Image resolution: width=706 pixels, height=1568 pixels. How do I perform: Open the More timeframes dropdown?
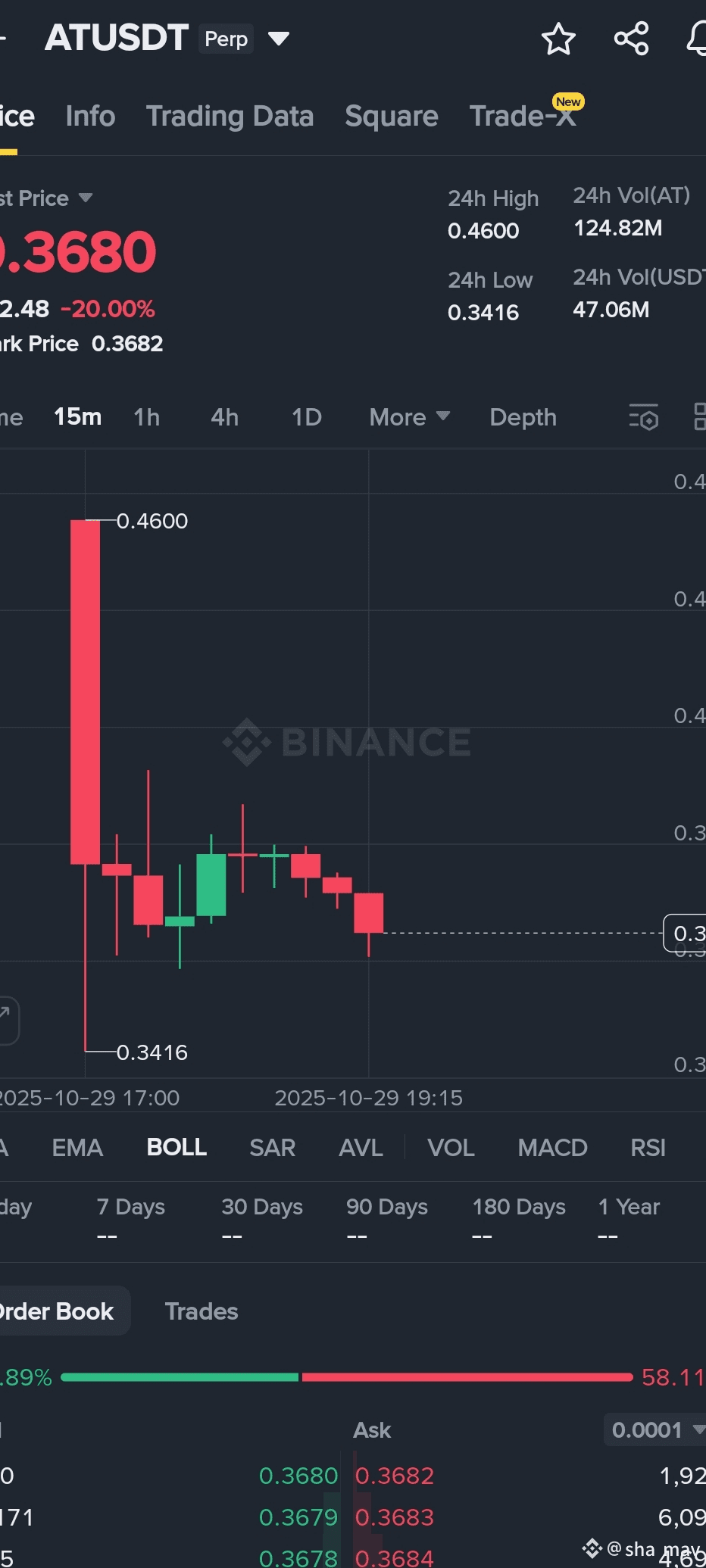tap(409, 417)
